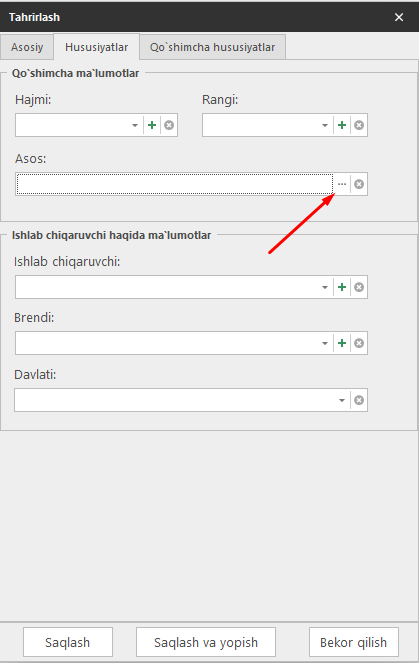419x663 pixels.
Task: Clear the Rangi field
Action: click(359, 125)
